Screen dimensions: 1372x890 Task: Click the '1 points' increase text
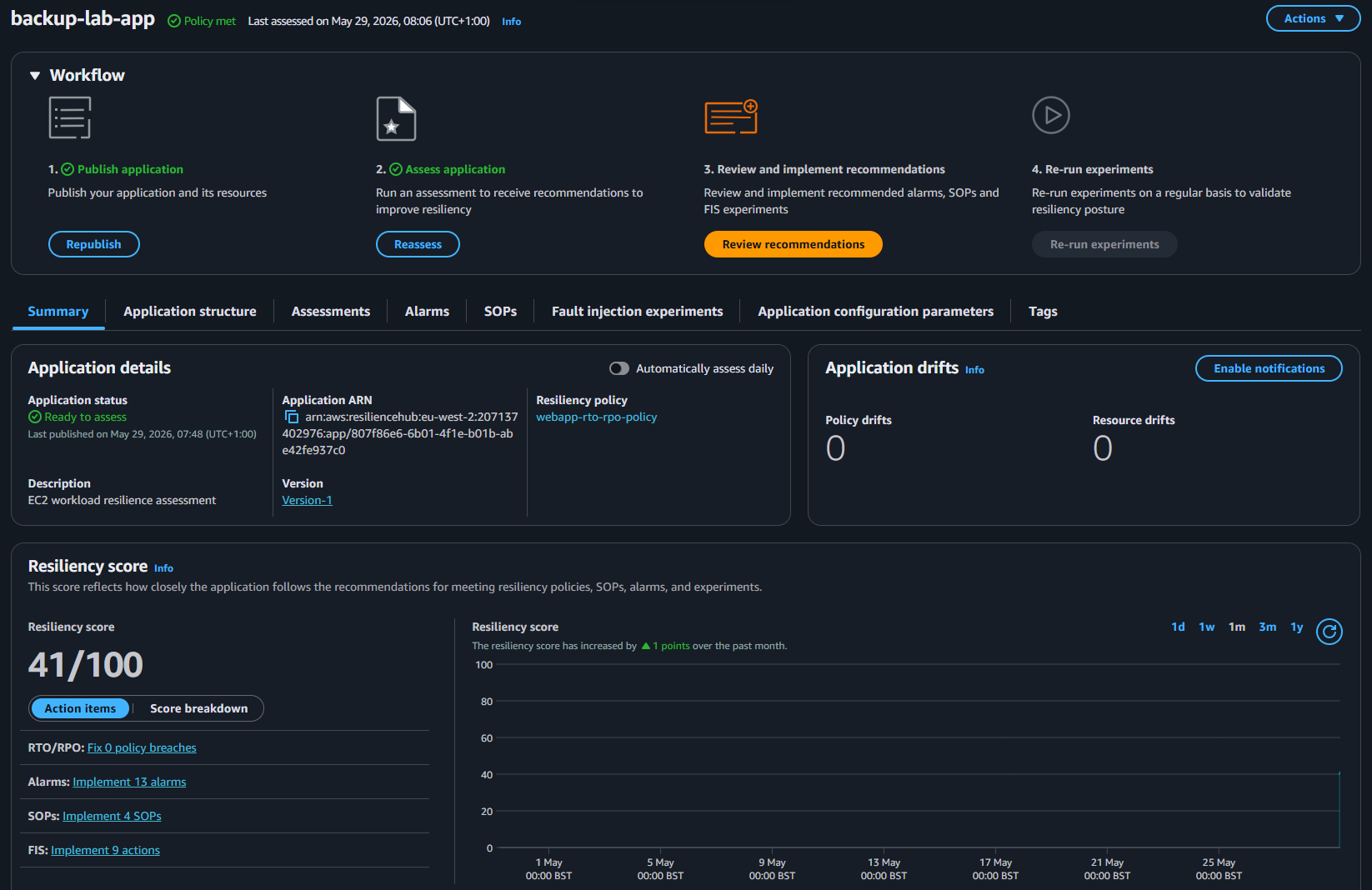(671, 646)
